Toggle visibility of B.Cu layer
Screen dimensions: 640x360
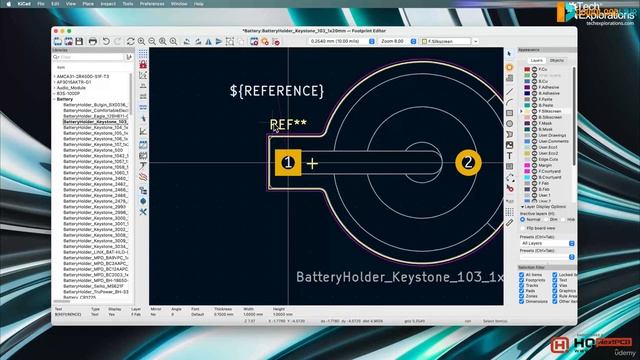point(534,81)
